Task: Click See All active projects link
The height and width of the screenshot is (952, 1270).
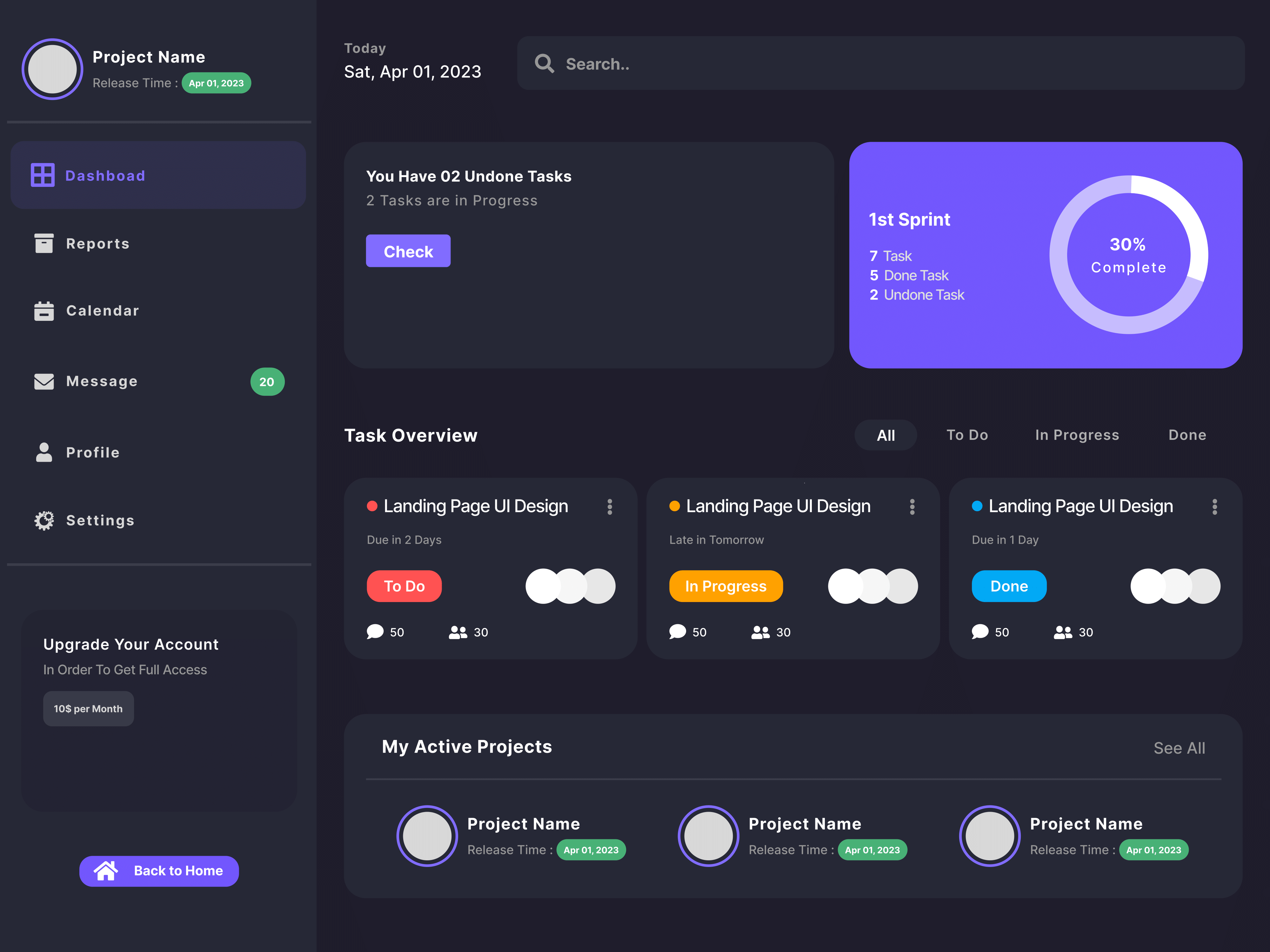Action: [1179, 748]
